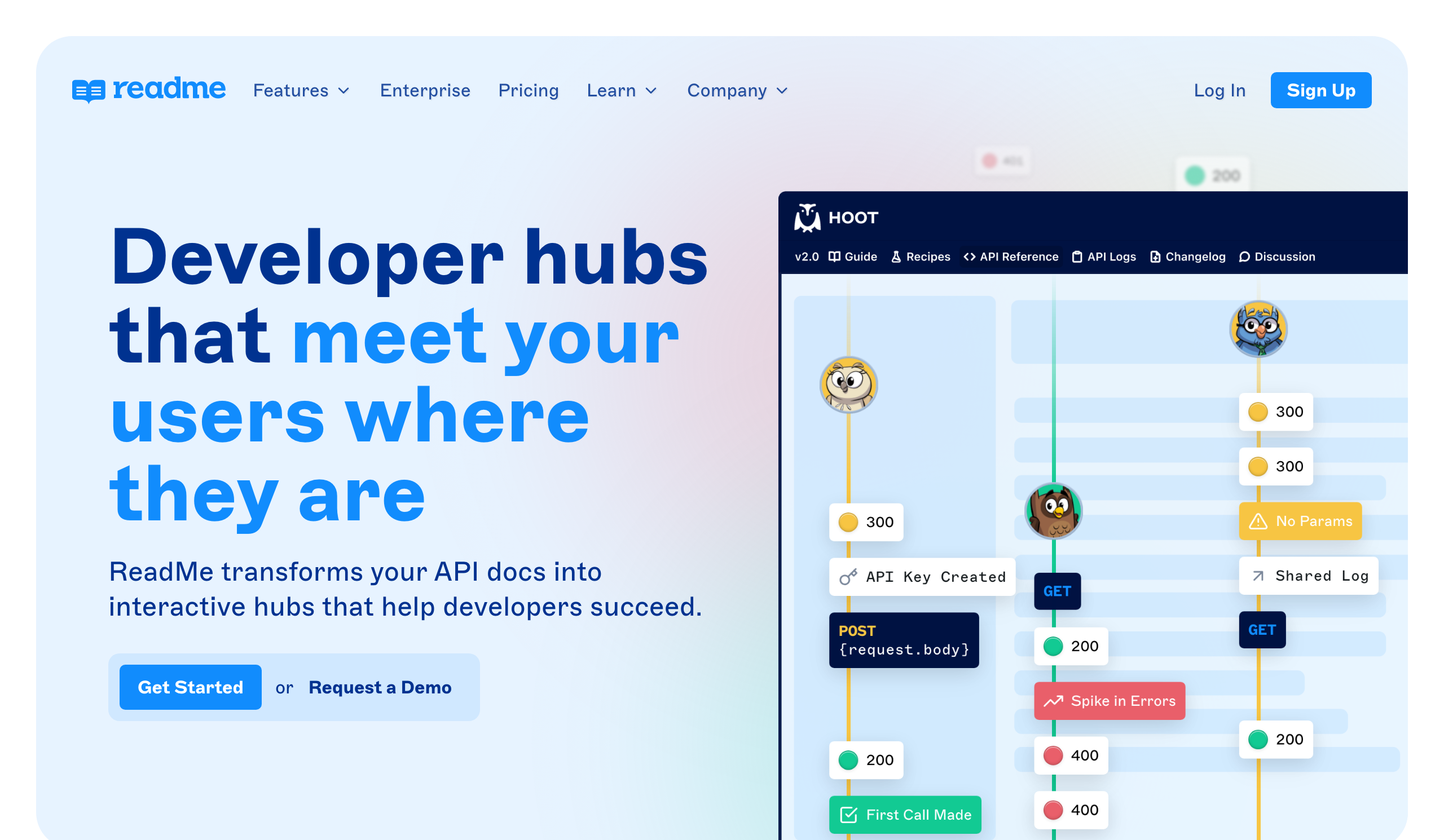The width and height of the screenshot is (1444, 840).
Task: Click the First Call Made checkmark icon
Action: pos(848,814)
